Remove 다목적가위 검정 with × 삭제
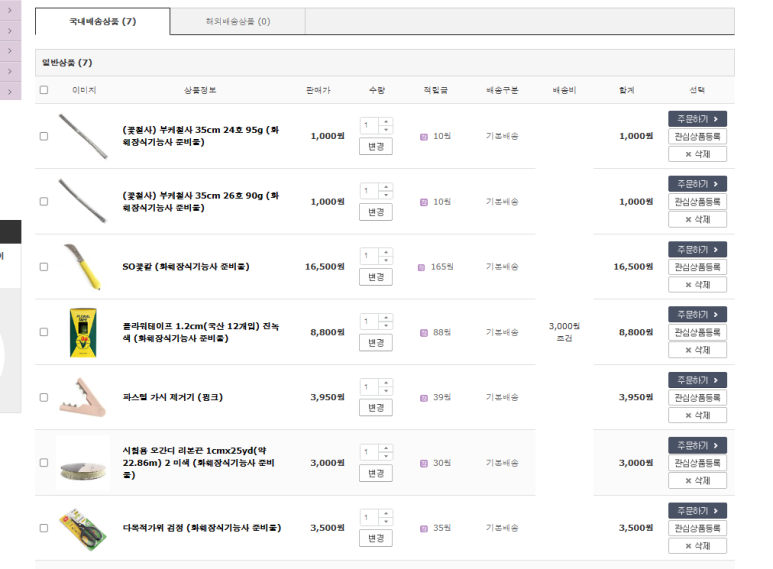This screenshot has height=569, width=773. (x=698, y=546)
